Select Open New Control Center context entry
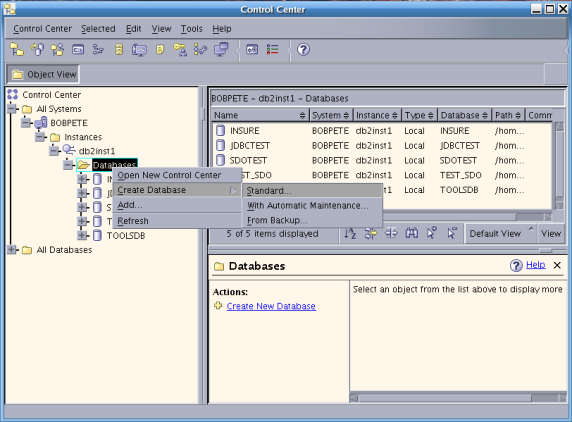The height and width of the screenshot is (422, 572). pyautogui.click(x=177, y=175)
